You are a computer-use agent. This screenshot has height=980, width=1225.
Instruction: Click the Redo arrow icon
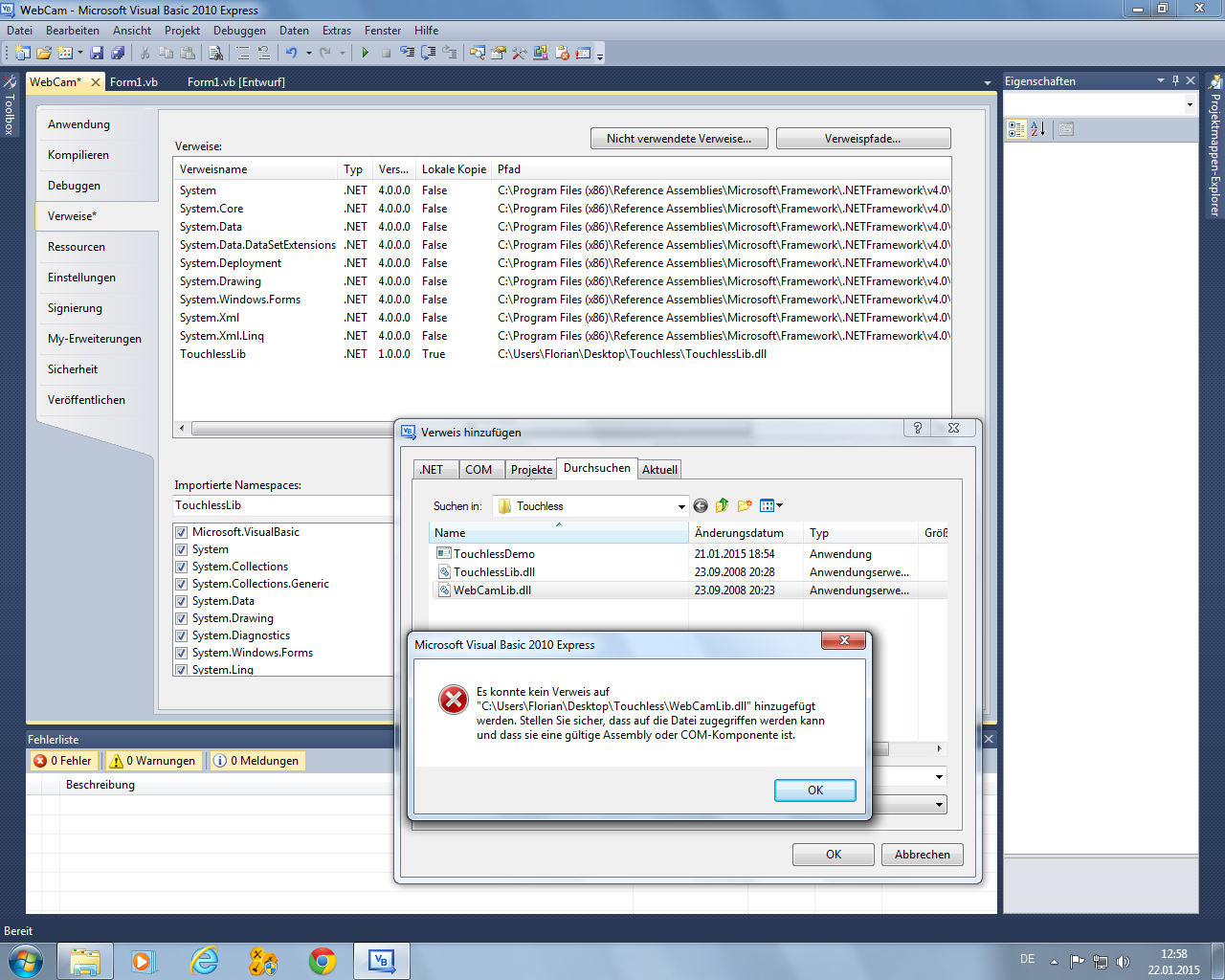coord(325,53)
